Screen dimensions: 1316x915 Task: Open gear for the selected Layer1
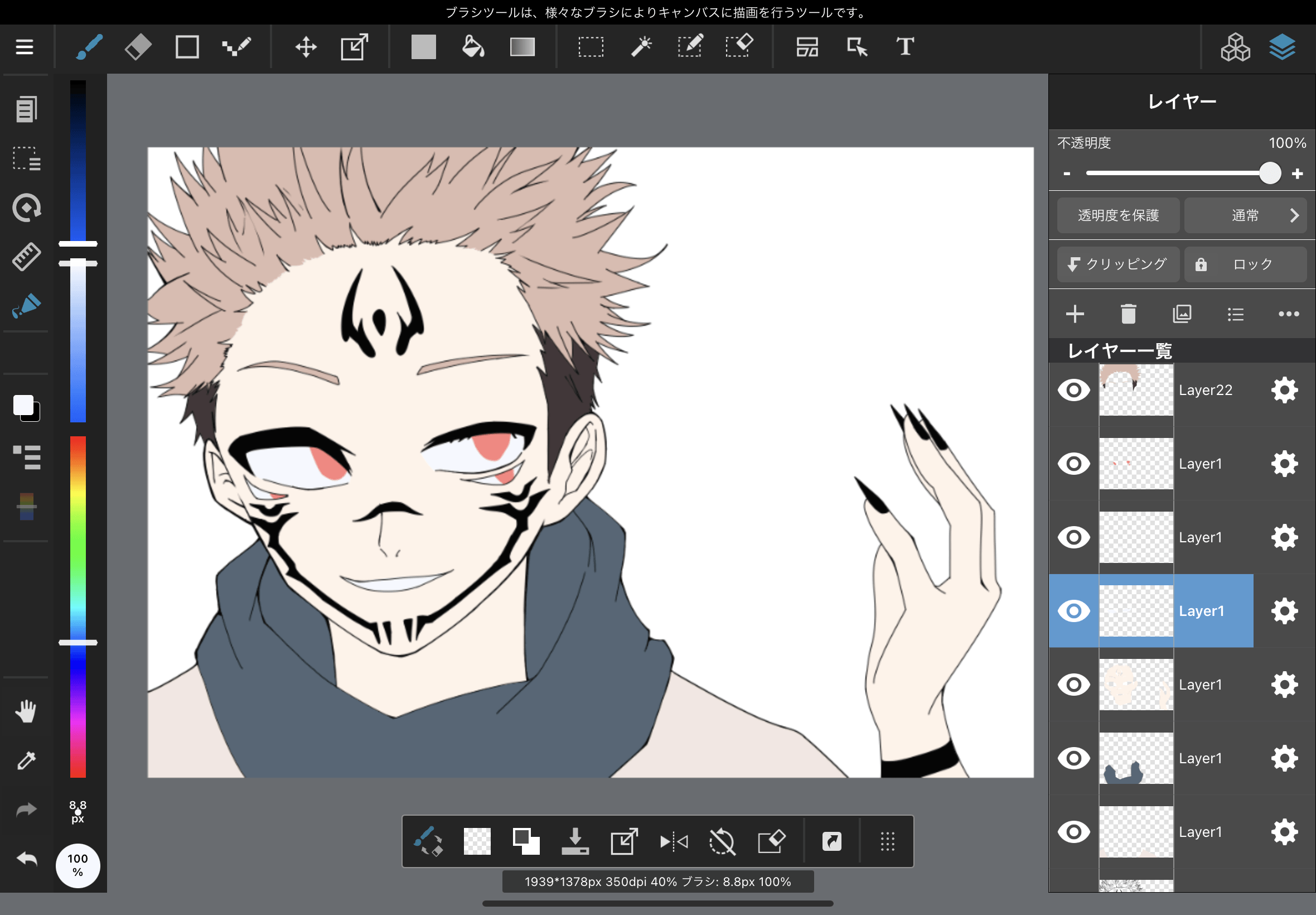[1284, 610]
